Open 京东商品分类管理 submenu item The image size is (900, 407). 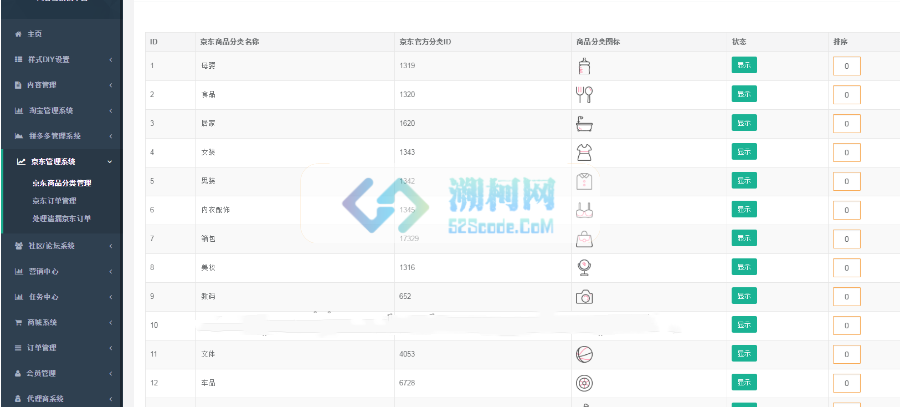pos(62,184)
